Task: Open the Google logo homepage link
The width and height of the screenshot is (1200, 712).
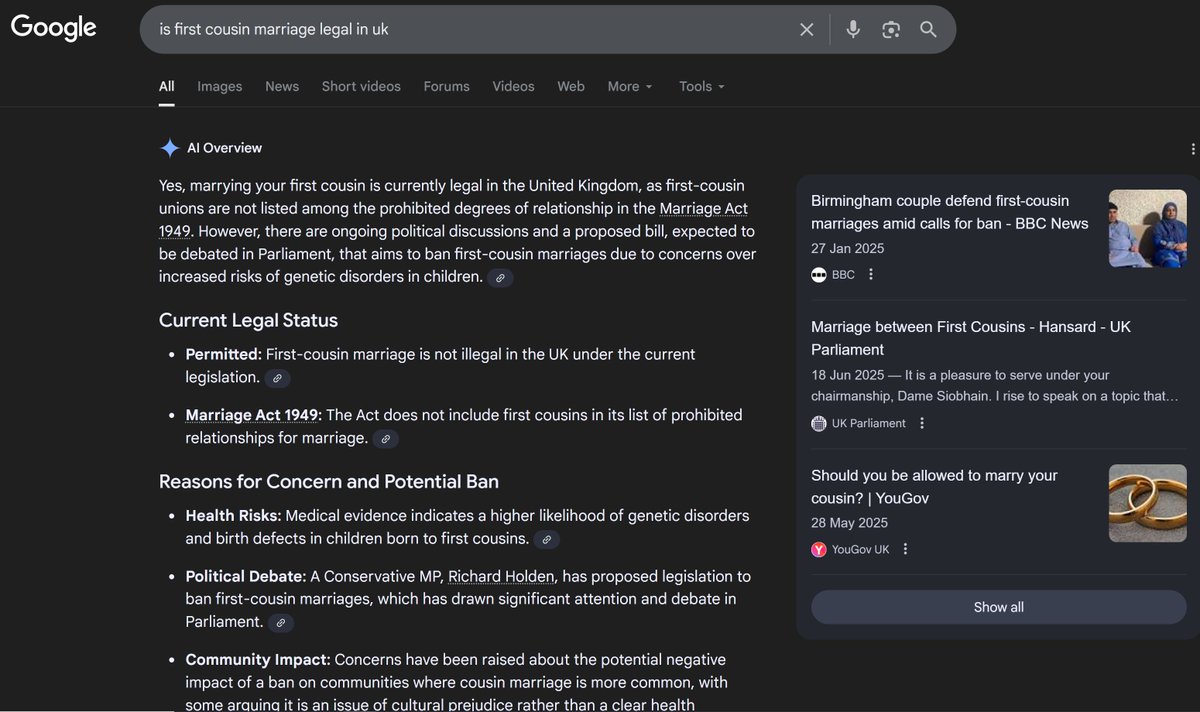Action: click(54, 27)
